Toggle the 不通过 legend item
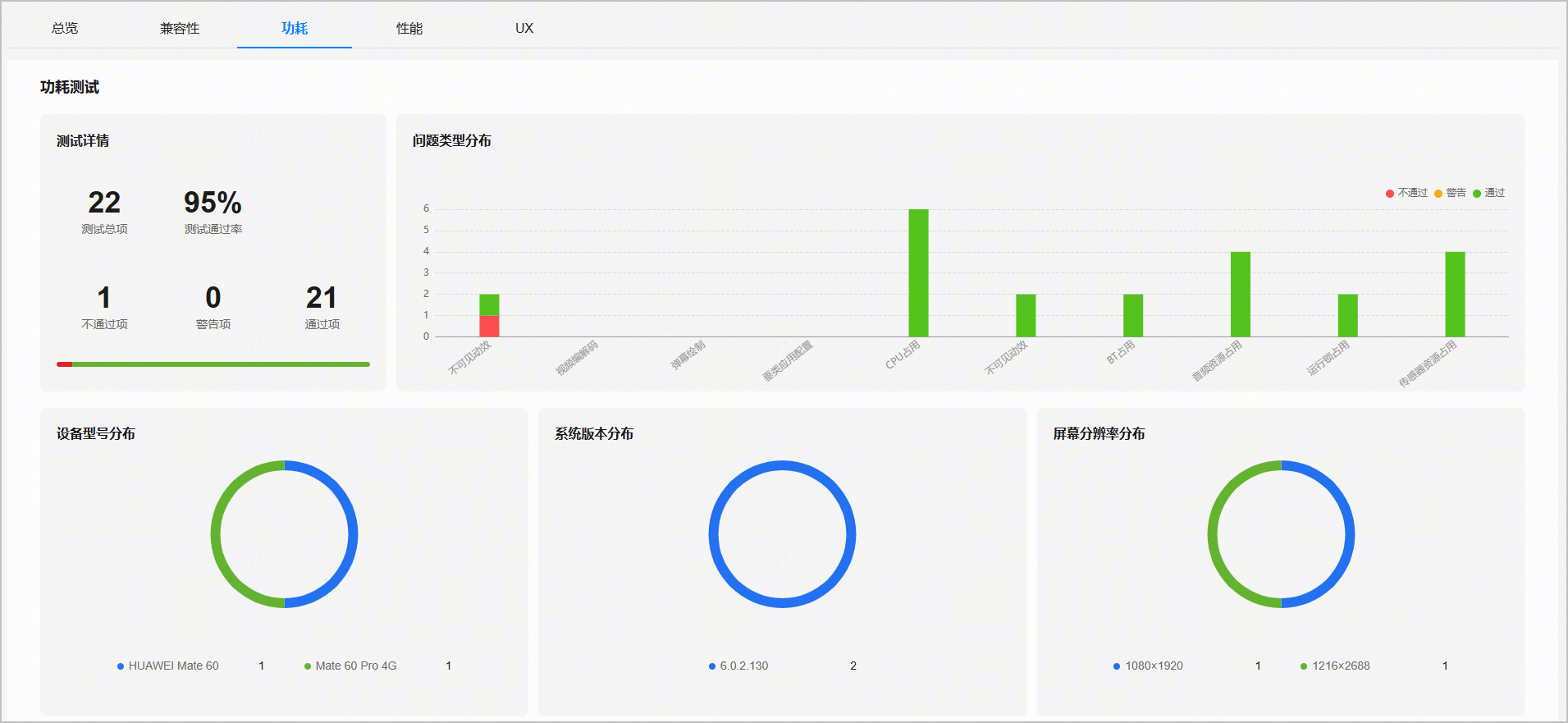The width and height of the screenshot is (1568, 723). tap(1406, 193)
